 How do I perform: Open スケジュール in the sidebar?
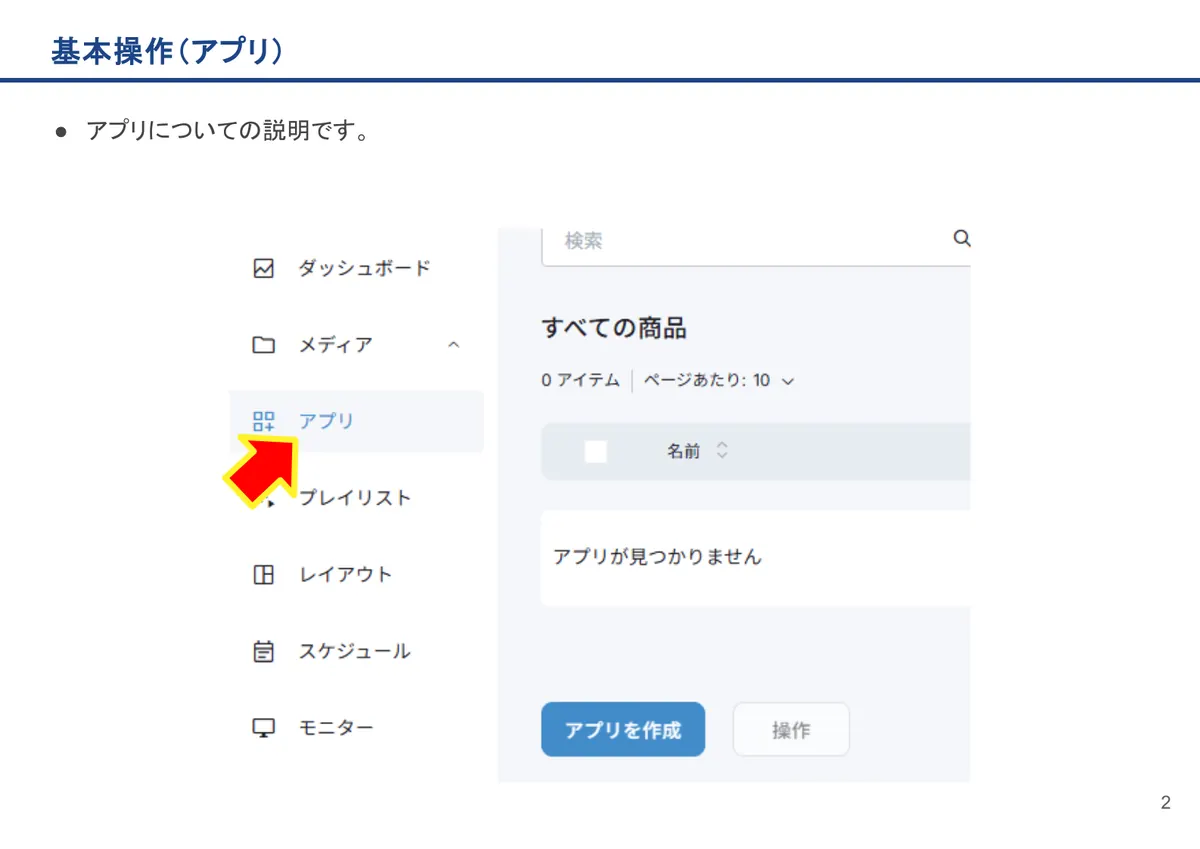[354, 652]
